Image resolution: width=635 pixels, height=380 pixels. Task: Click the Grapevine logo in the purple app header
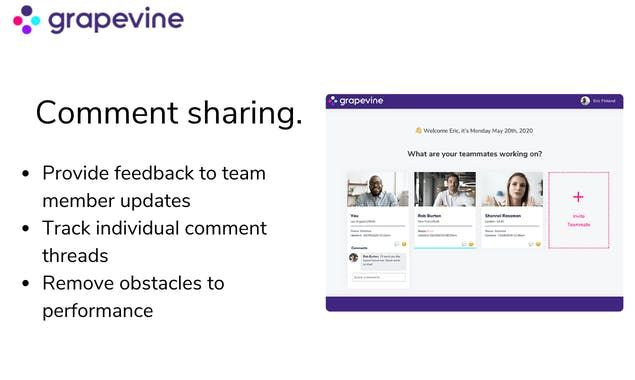point(356,100)
